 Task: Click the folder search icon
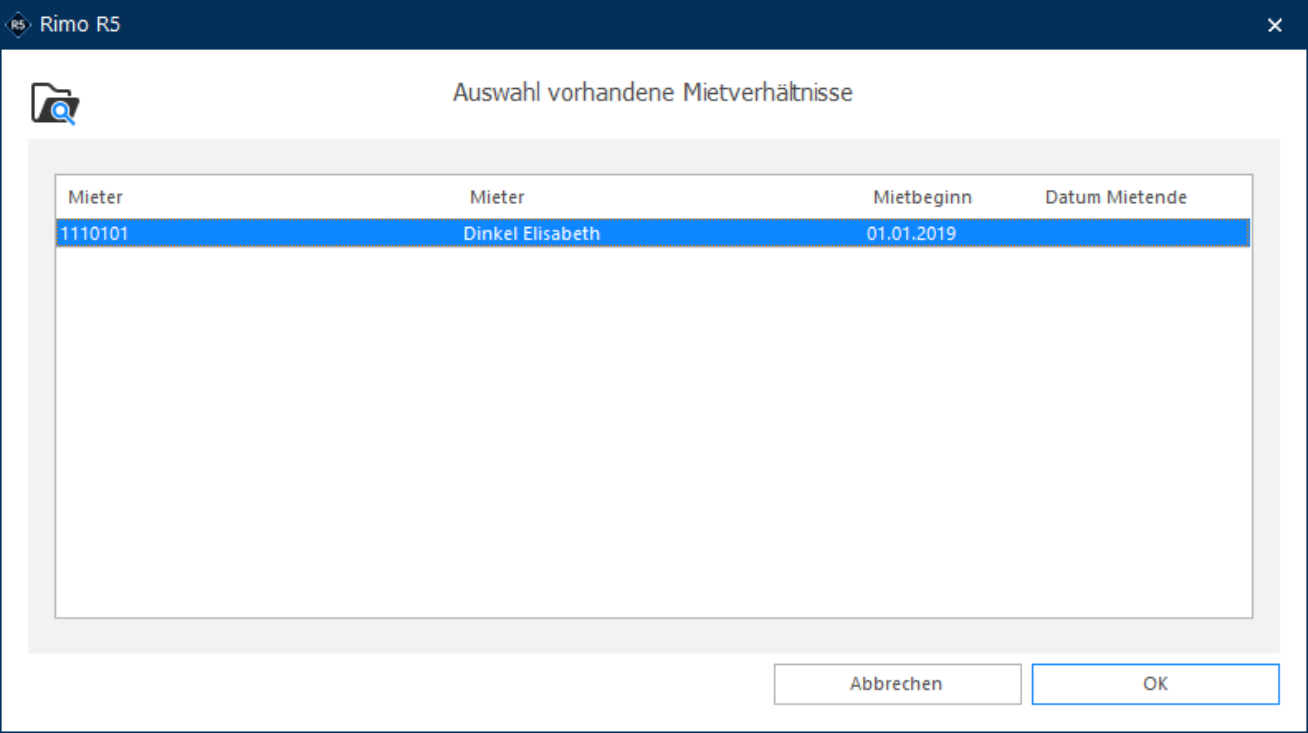[55, 103]
